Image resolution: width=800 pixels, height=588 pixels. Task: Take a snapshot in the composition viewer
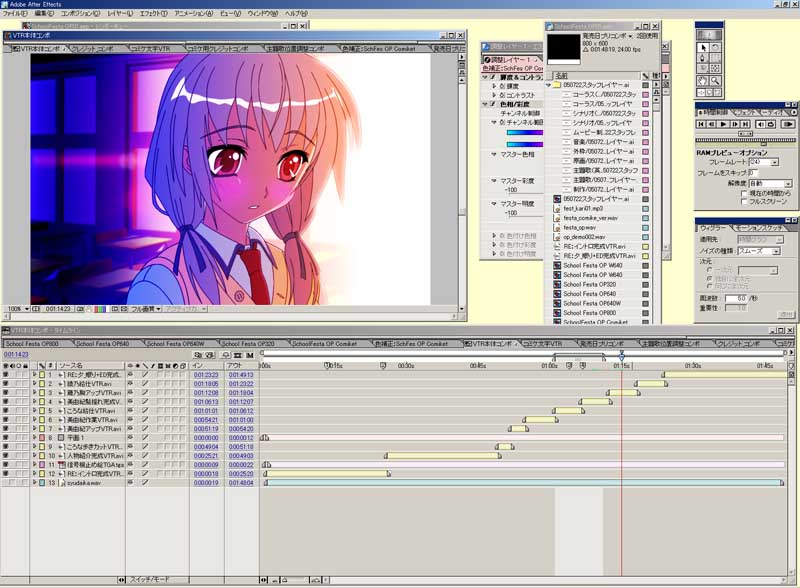(x=81, y=309)
